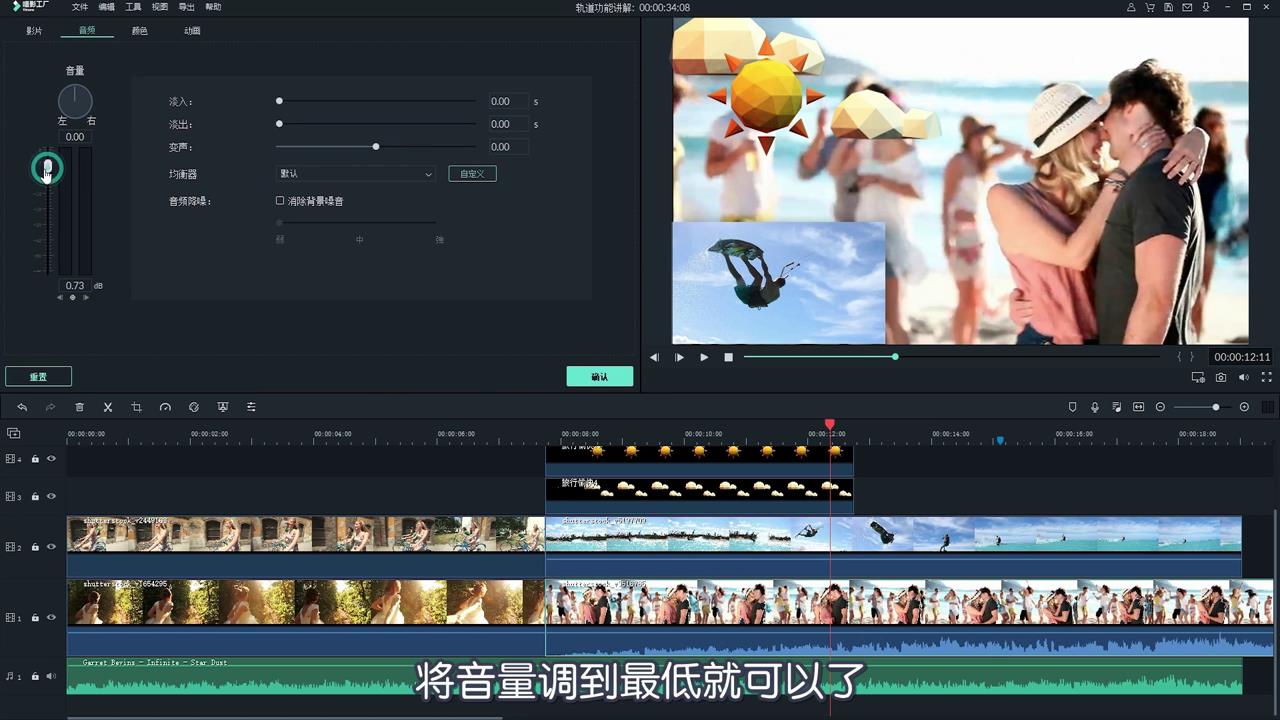Zoom timeline to fit with the fit icon

coord(1138,407)
